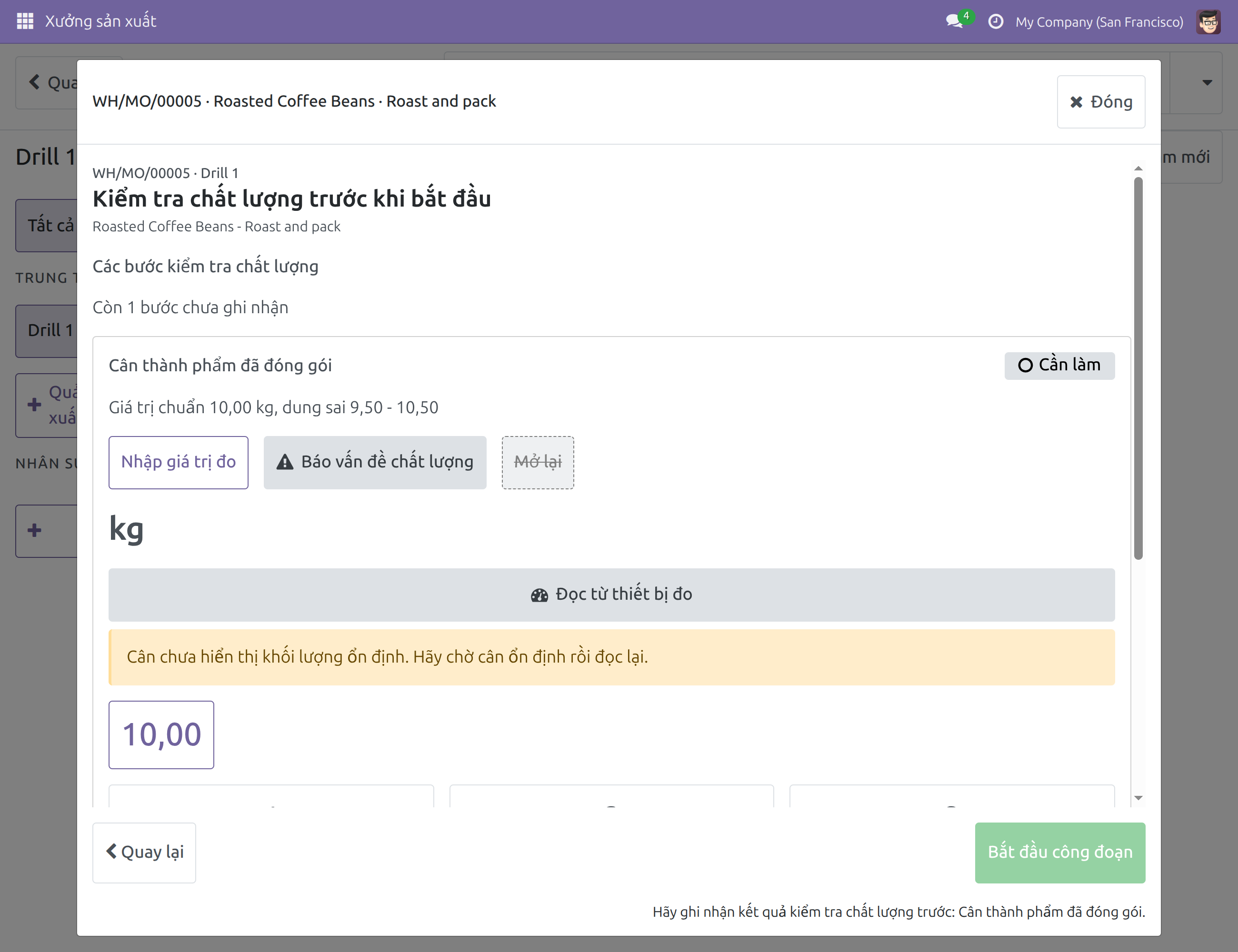Click the X icon on Đóng button
This screenshot has width=1238, height=952.
[1076, 102]
